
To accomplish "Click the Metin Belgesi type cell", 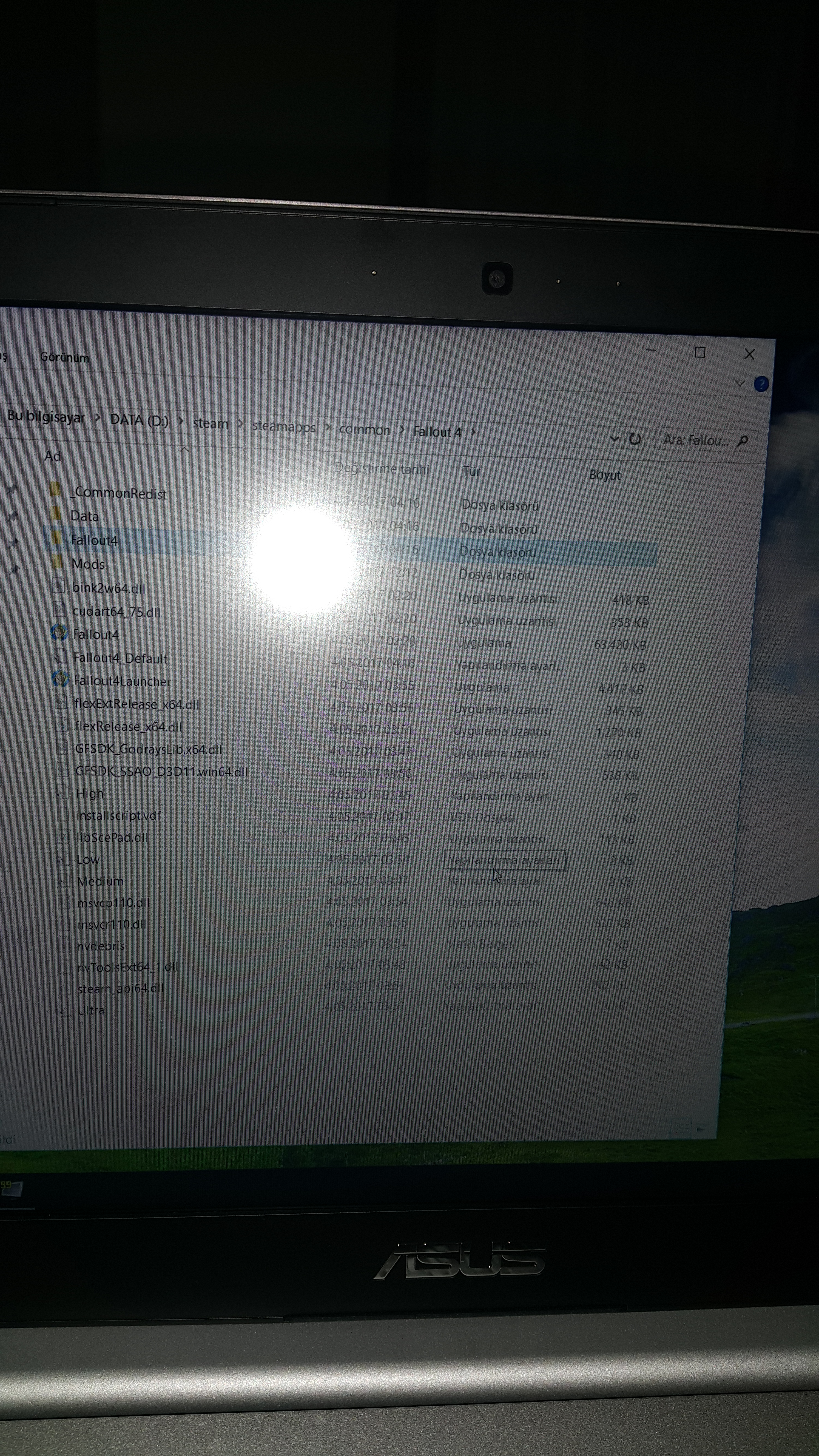I will click(x=481, y=943).
